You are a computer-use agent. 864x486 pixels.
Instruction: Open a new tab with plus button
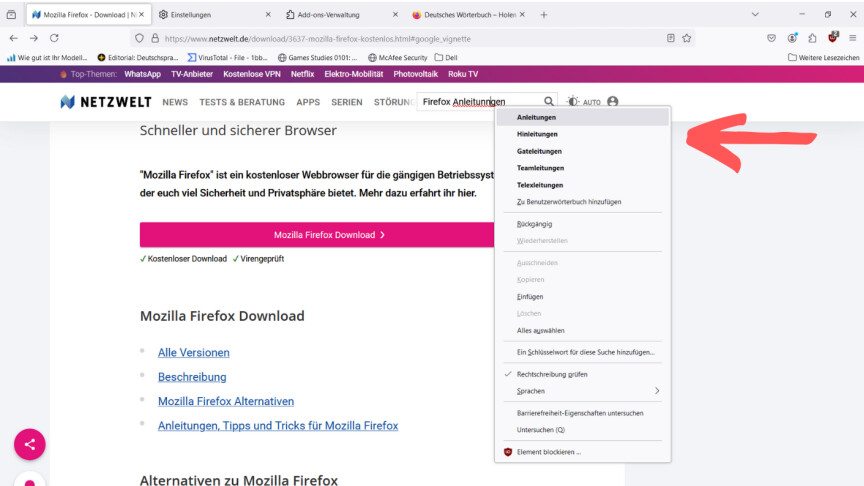point(544,15)
